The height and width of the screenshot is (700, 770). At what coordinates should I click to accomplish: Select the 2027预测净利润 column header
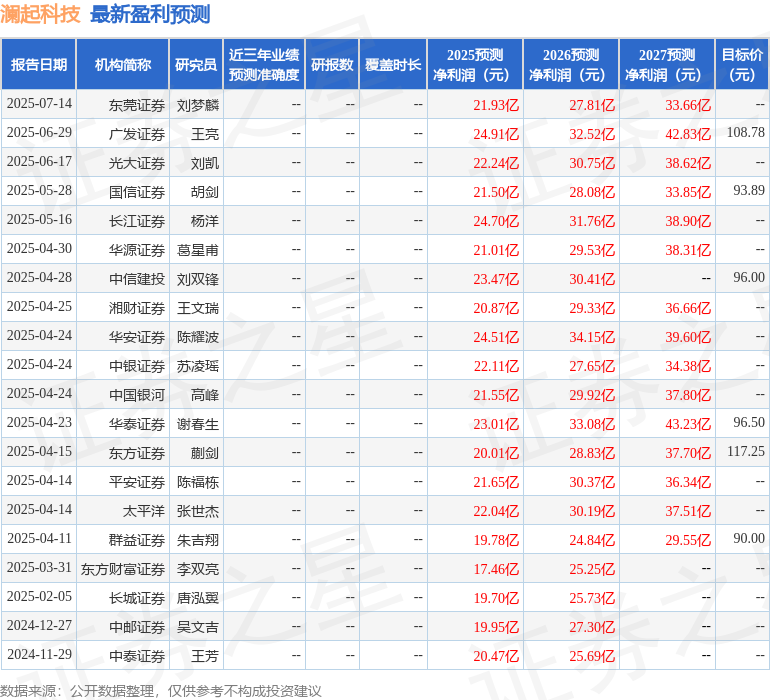(x=667, y=65)
